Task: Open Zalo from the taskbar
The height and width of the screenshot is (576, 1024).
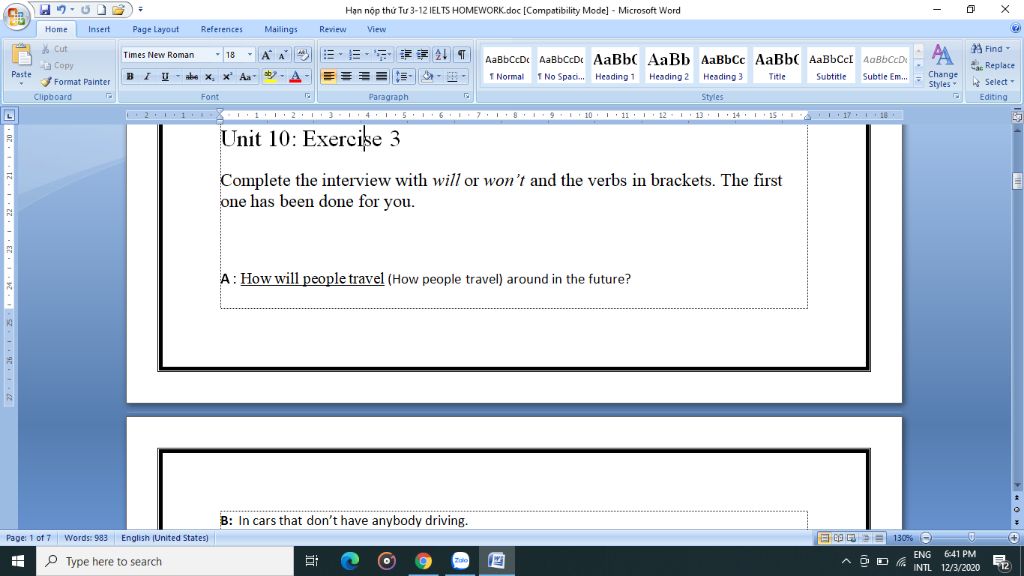Action: tap(460, 561)
